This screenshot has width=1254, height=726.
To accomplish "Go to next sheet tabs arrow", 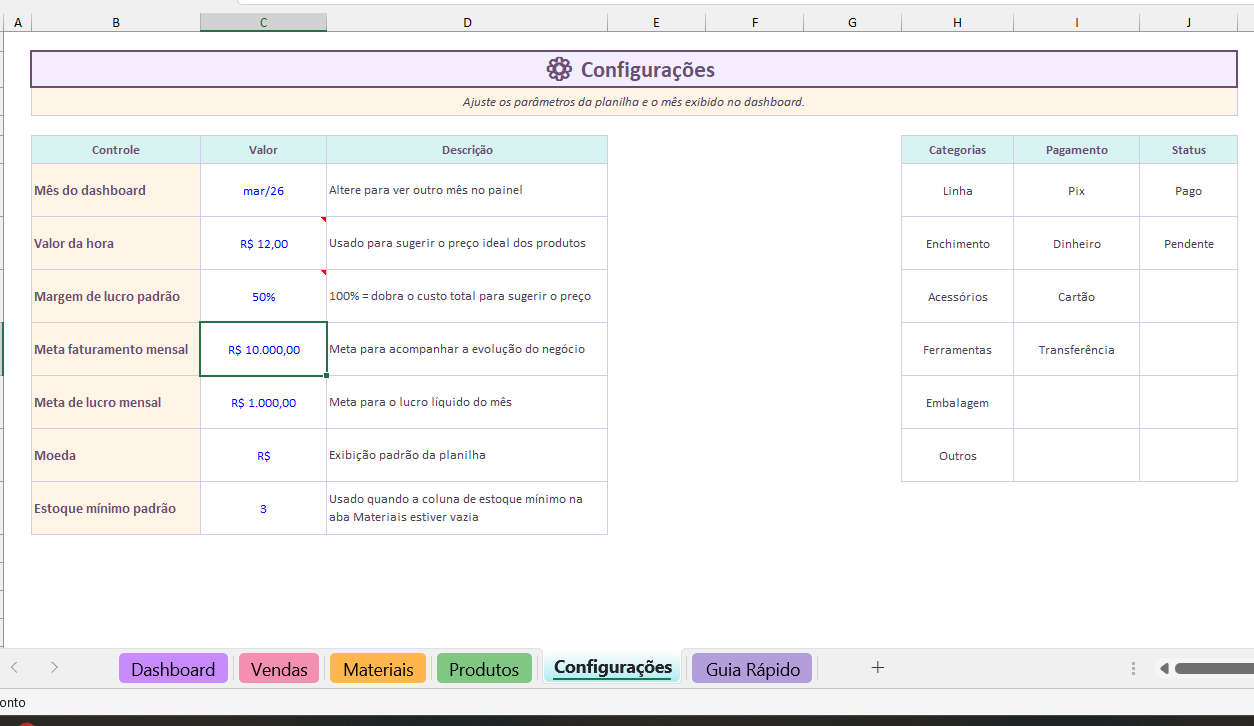I will [x=54, y=667].
